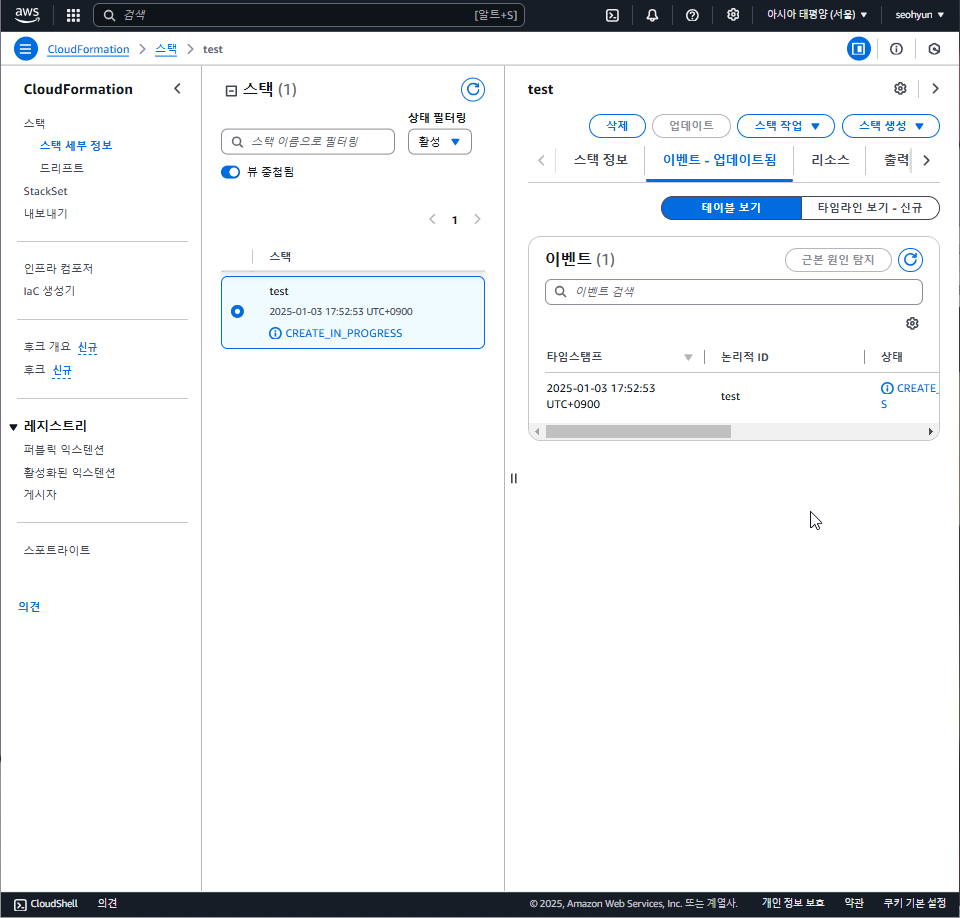
Task: Open the Events - updated tab
Action: pos(719,160)
